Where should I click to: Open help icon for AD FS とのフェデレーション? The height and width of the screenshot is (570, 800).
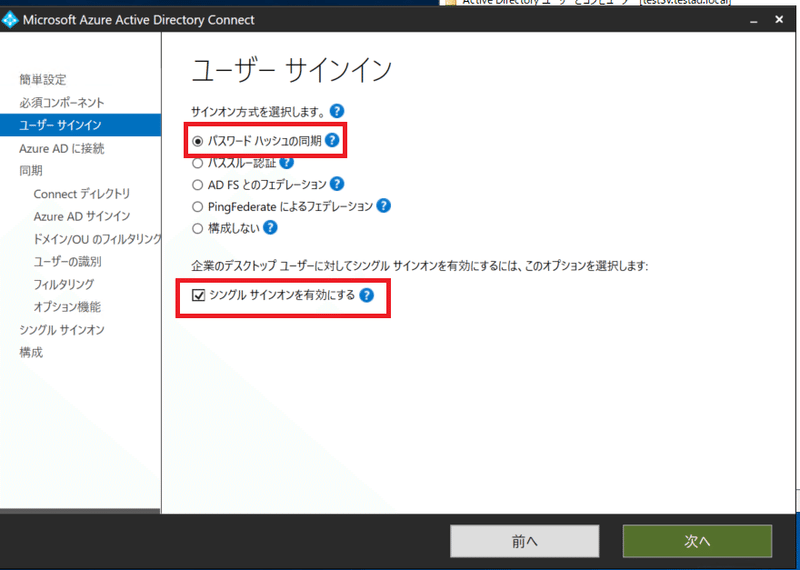coord(337,184)
